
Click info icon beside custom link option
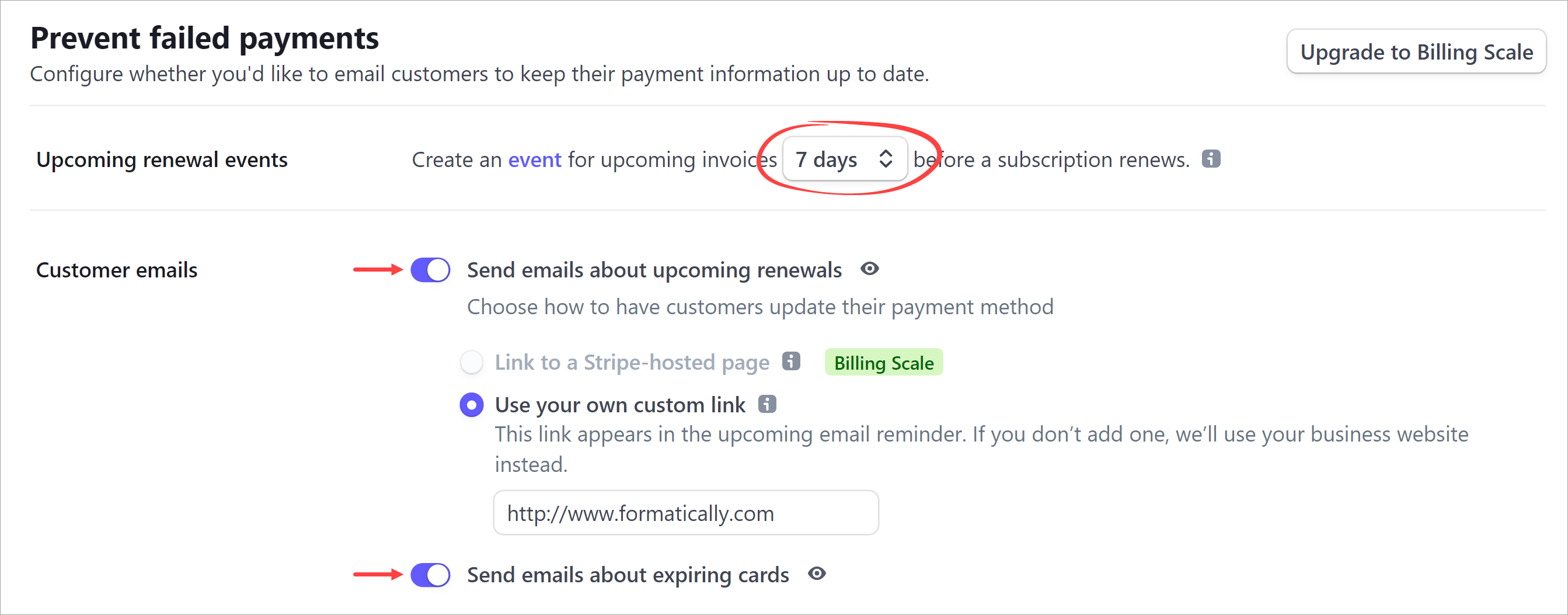[x=767, y=404]
